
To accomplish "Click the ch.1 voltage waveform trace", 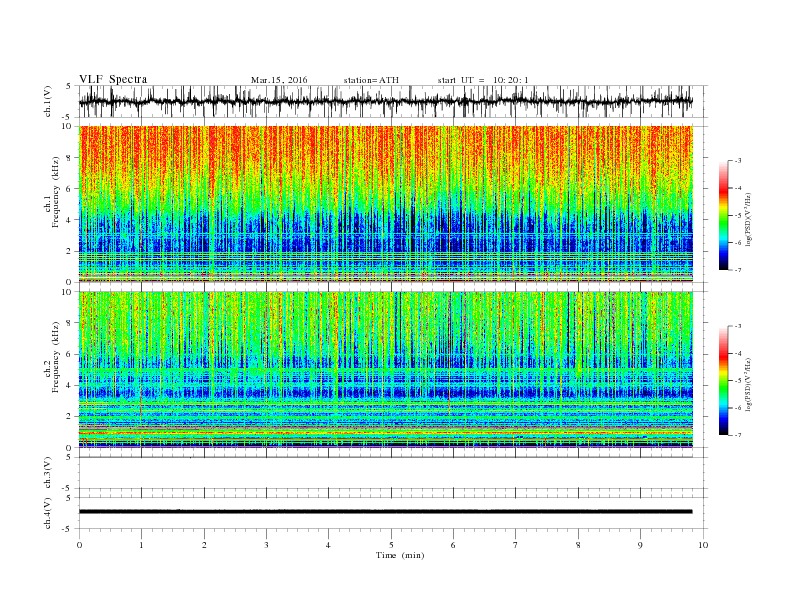I will coord(385,101).
